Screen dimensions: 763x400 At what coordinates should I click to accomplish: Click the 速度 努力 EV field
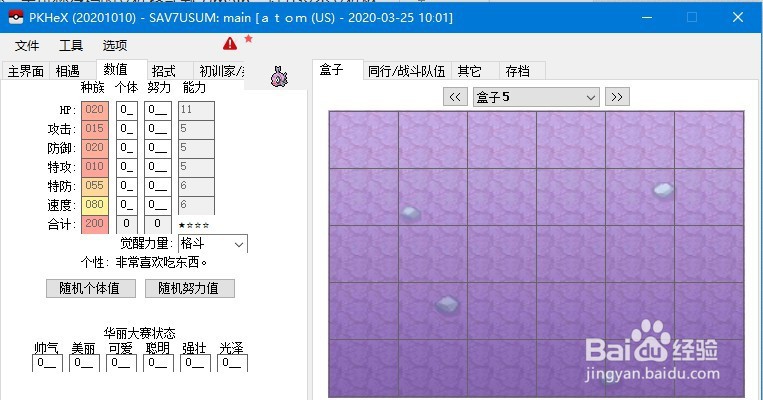pyautogui.click(x=158, y=205)
